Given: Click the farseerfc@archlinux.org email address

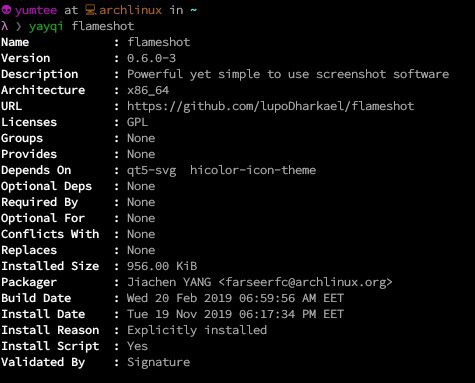Looking at the screenshot, I should point(305,282).
